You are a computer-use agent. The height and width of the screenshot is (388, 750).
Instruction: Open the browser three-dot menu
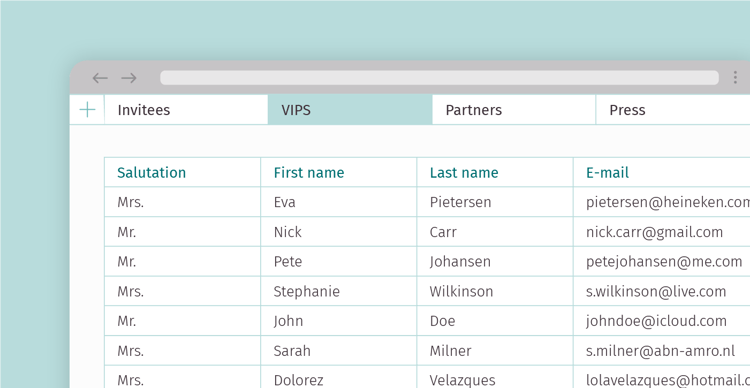pos(735,78)
